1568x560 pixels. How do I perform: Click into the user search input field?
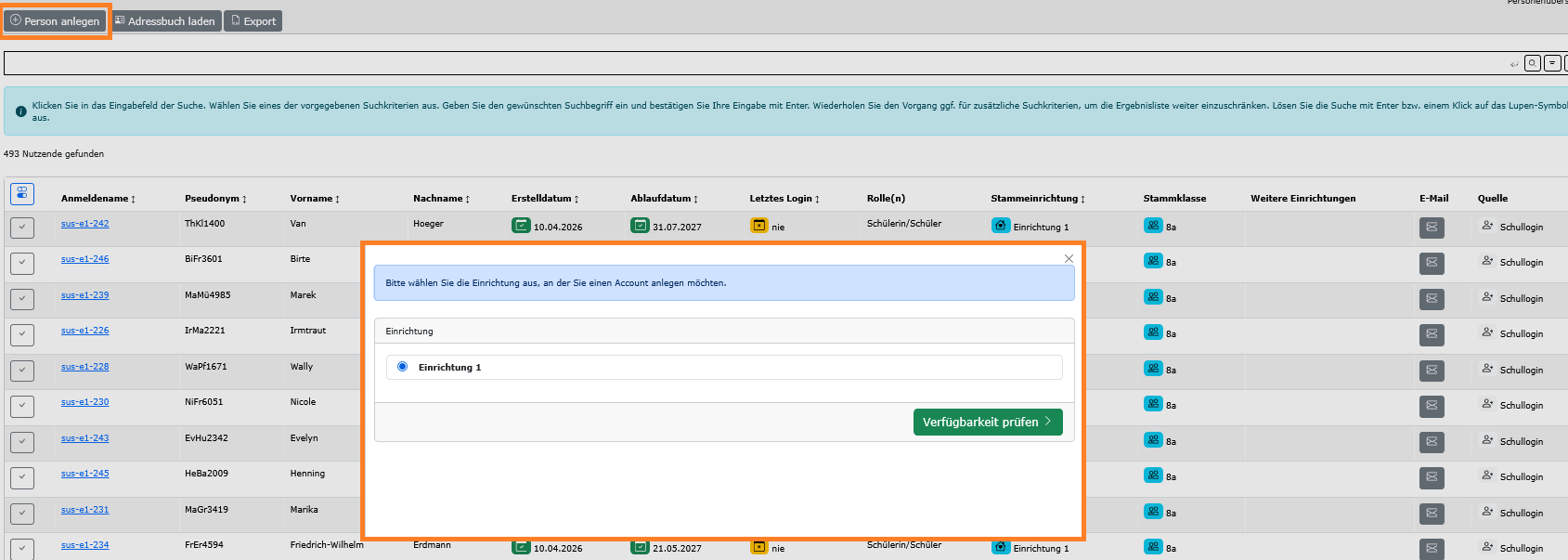(757, 63)
